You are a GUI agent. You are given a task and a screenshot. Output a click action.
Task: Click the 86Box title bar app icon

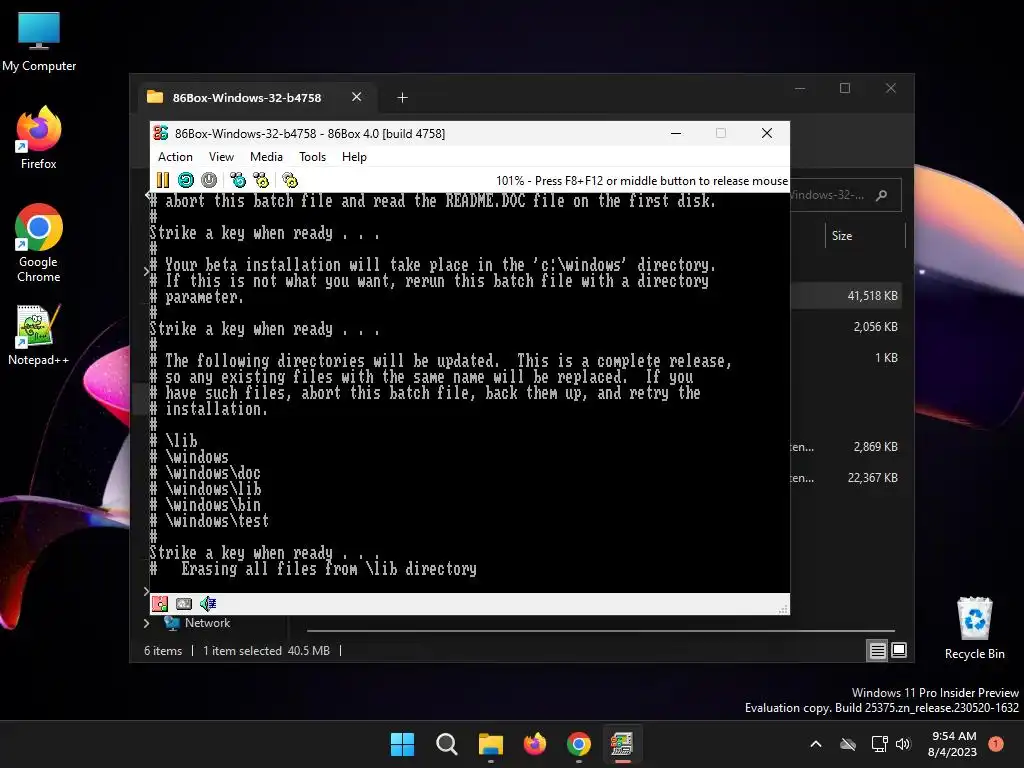click(x=161, y=133)
